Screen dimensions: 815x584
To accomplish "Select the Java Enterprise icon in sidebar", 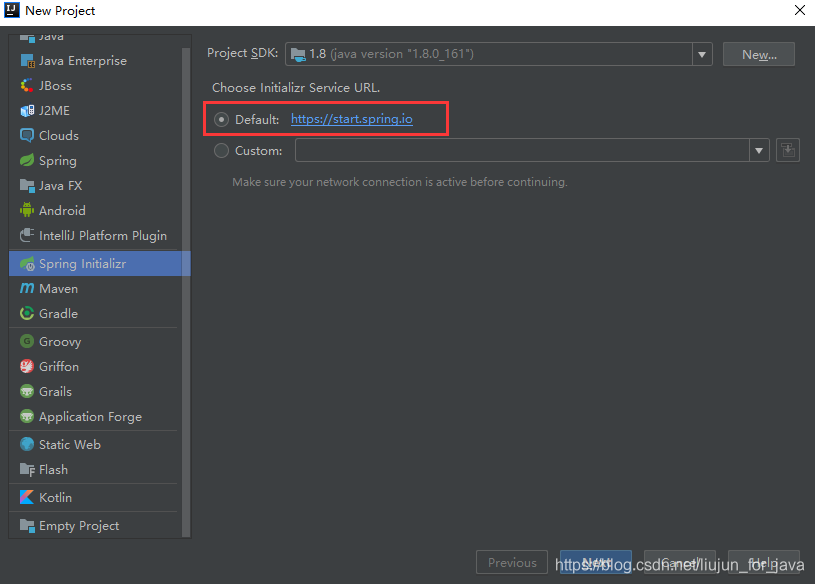I will 27,61.
